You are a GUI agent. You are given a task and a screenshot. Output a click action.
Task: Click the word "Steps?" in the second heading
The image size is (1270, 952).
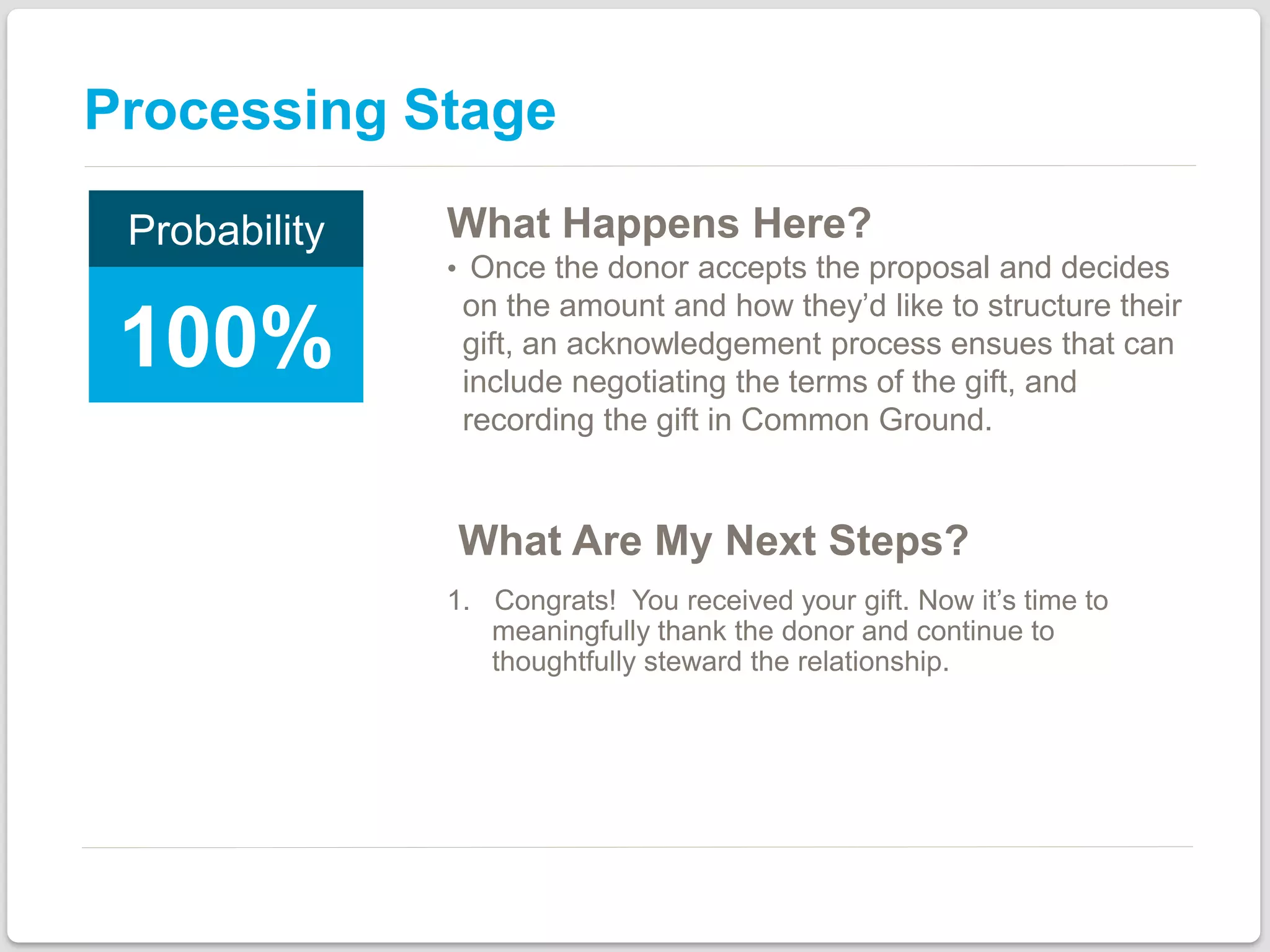[x=898, y=540]
